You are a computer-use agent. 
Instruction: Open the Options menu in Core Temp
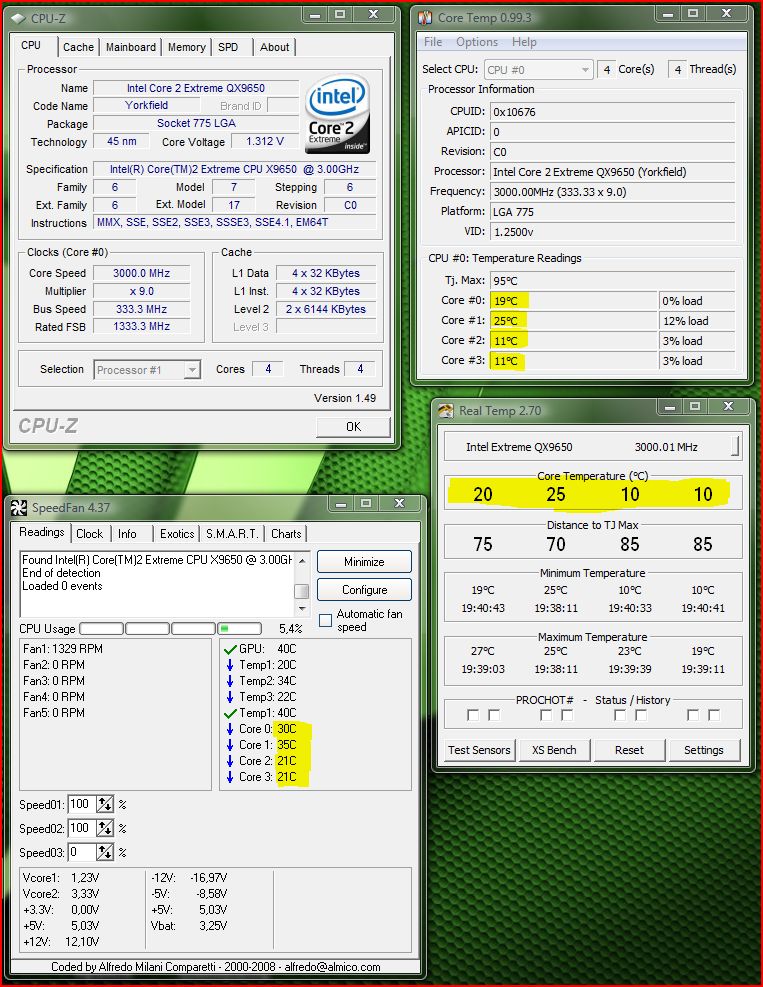477,42
